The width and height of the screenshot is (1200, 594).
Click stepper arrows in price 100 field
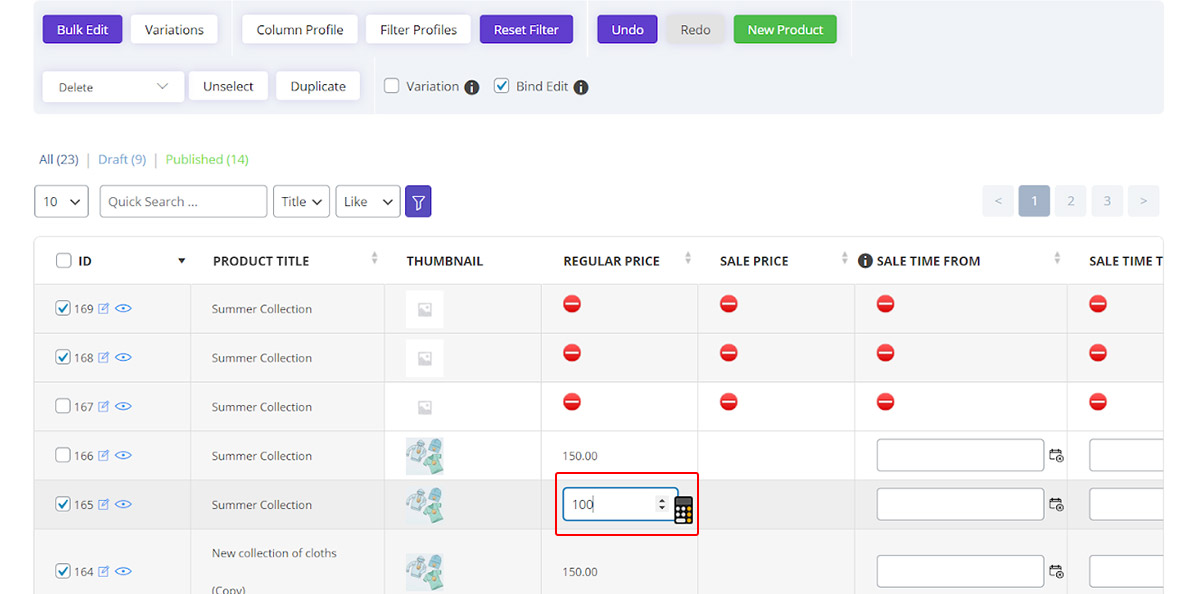661,505
